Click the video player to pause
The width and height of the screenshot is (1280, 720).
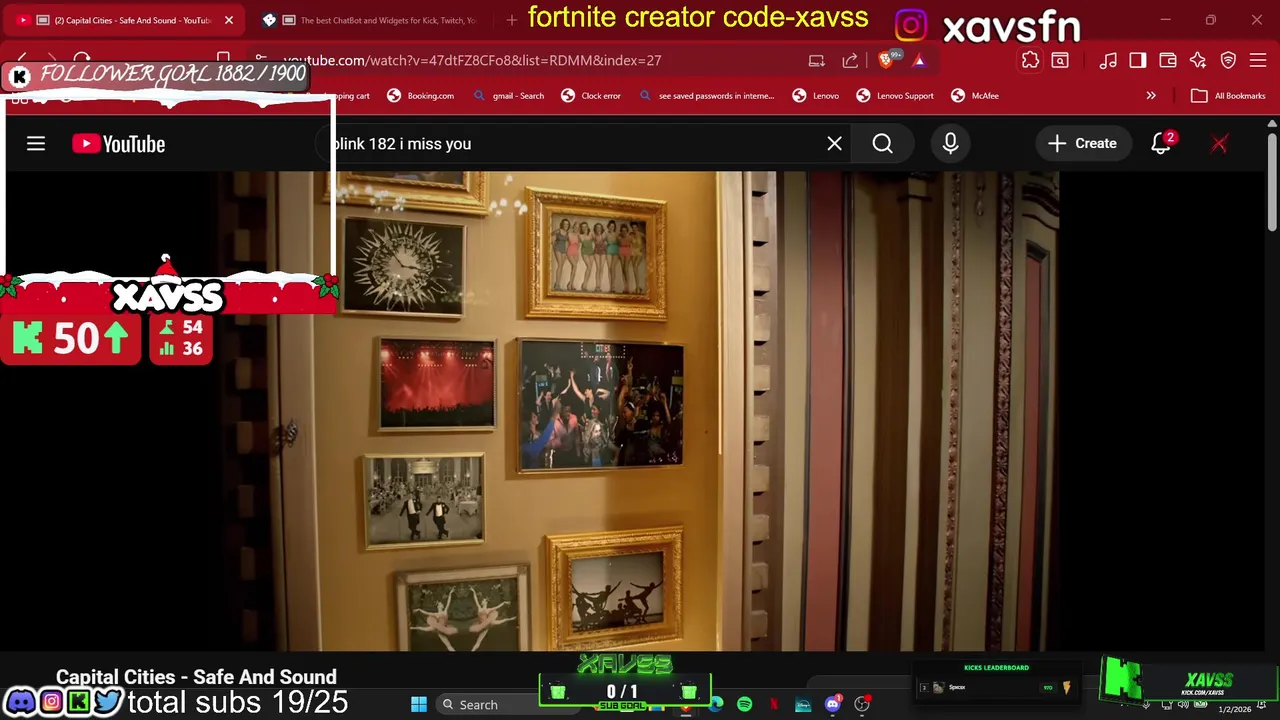[640, 410]
